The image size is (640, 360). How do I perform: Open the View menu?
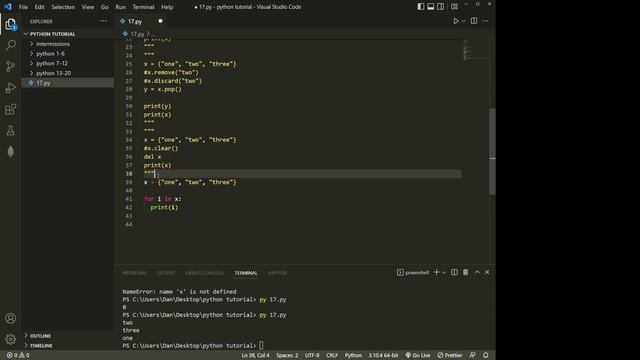point(88,7)
